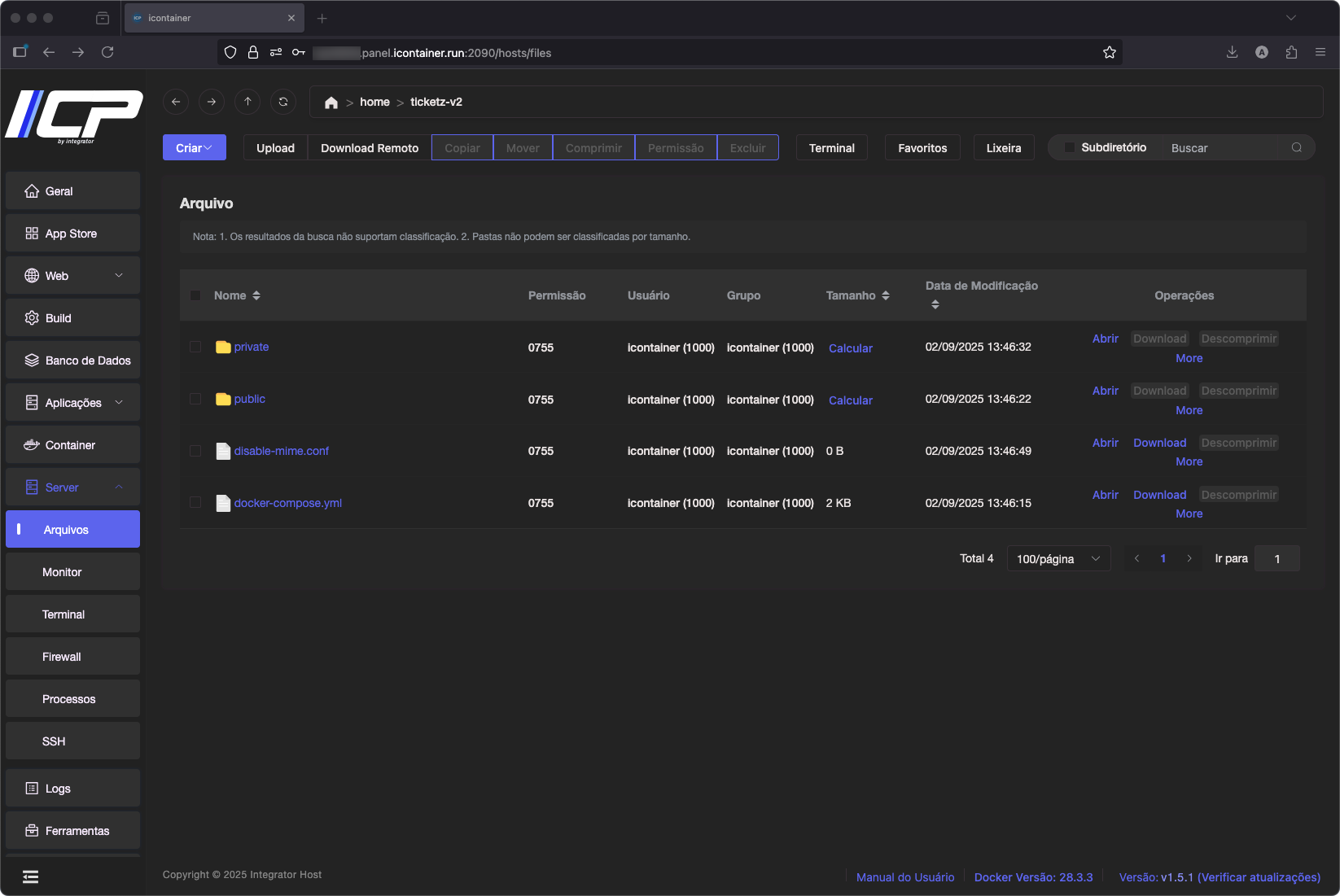
Task: Open the private folder icon
Action: coord(223,347)
